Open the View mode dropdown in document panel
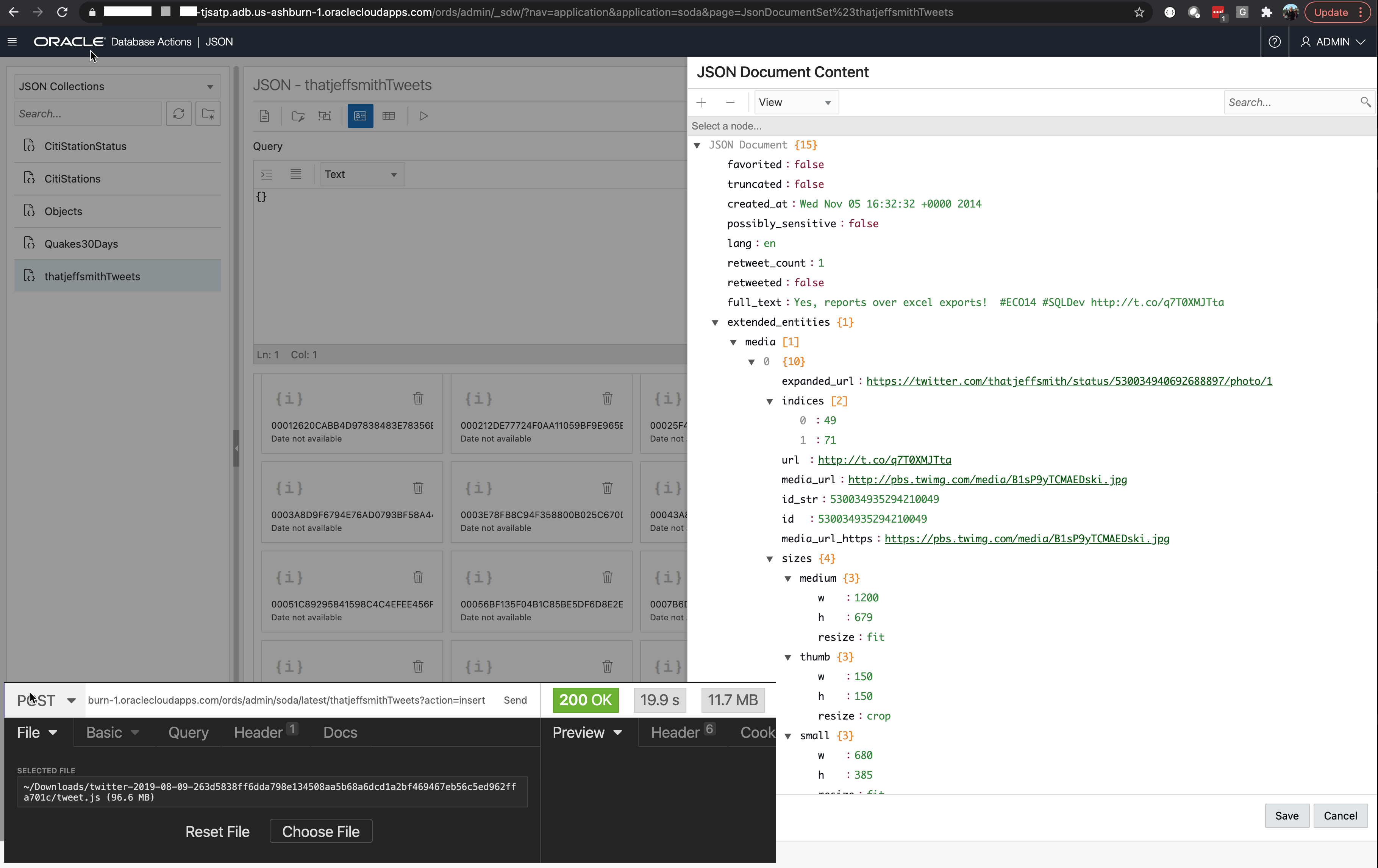 (x=796, y=102)
